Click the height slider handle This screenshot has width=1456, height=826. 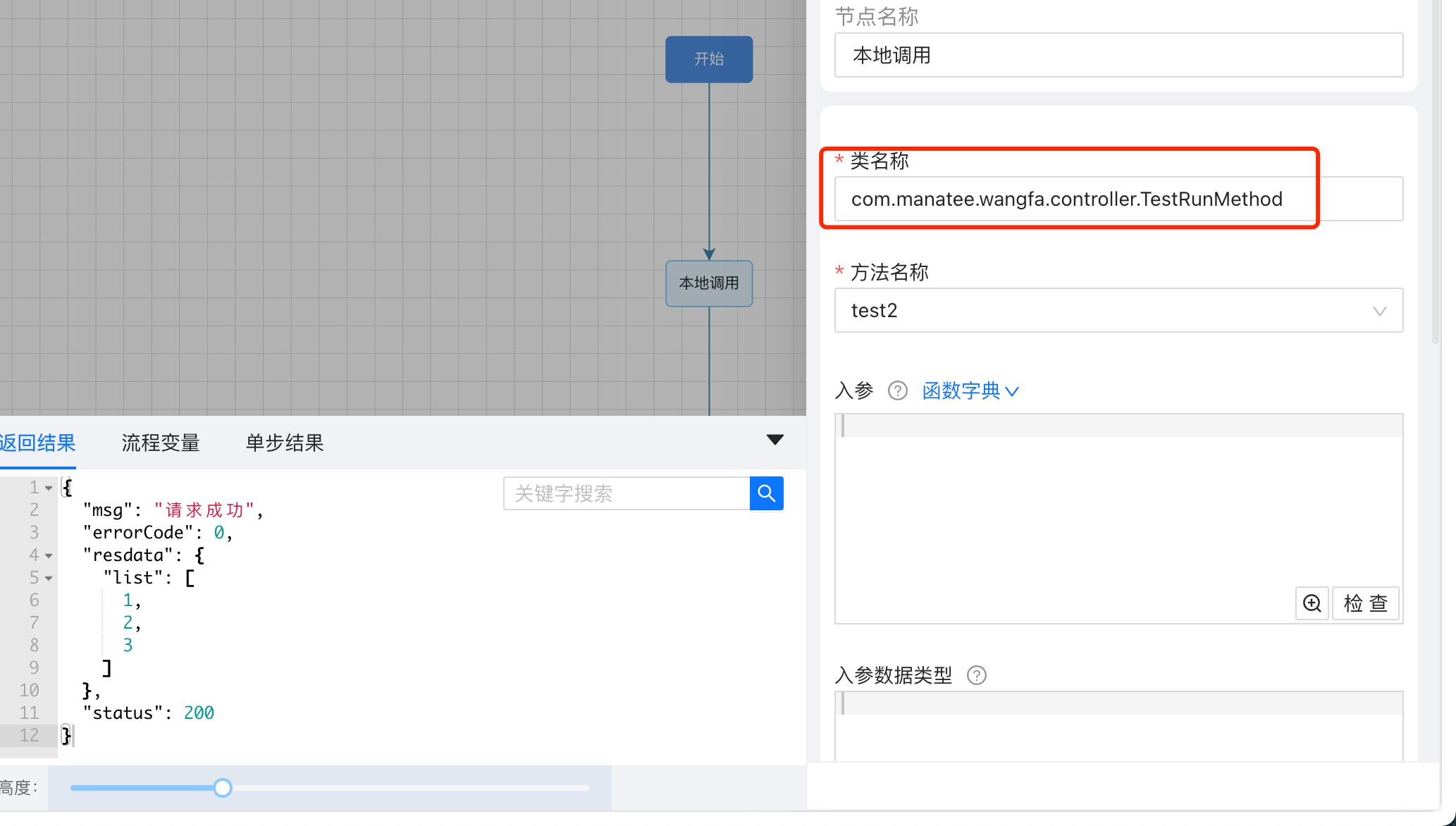click(223, 788)
